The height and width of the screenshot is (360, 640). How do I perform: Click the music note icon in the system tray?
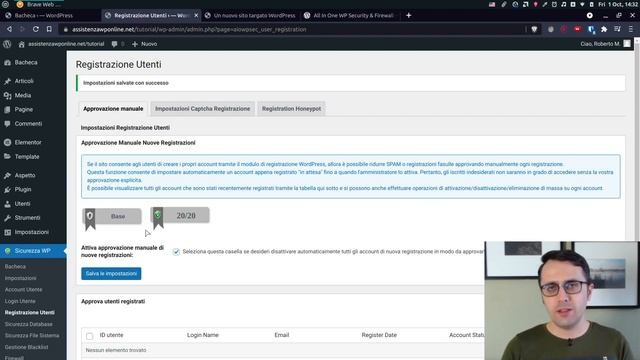click(x=564, y=4)
